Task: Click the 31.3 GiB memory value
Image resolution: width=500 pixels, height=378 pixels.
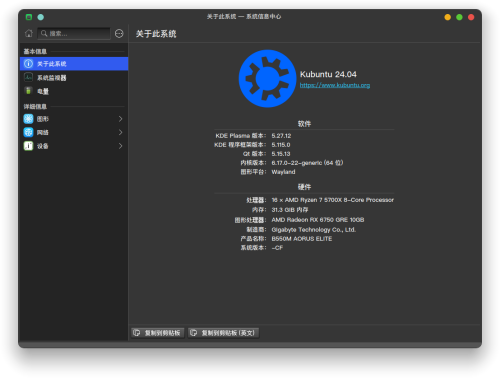Action: click(290, 210)
